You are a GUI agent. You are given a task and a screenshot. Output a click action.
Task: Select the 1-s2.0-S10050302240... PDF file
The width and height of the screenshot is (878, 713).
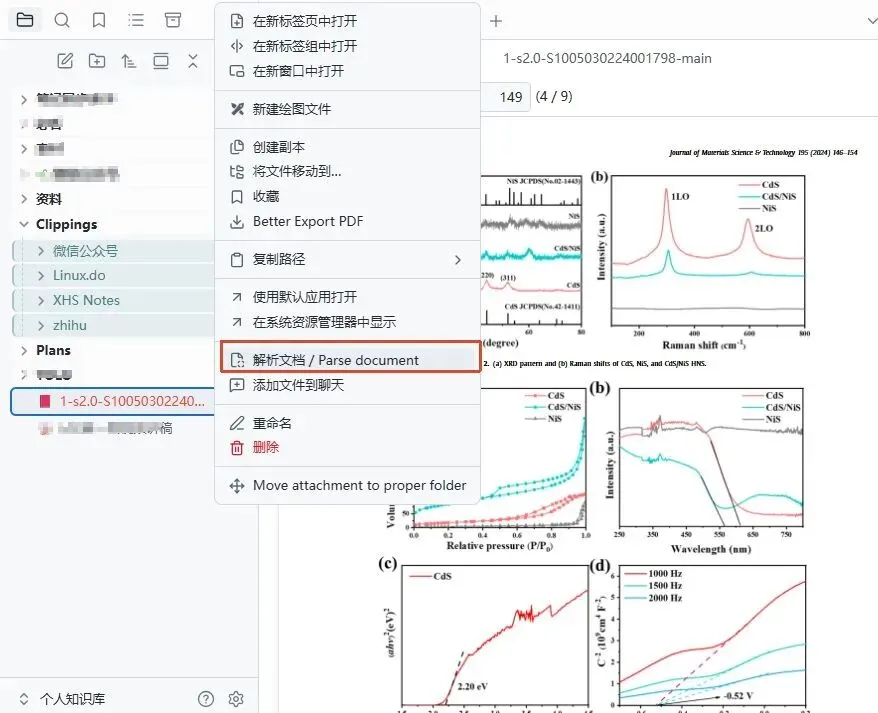pos(113,401)
